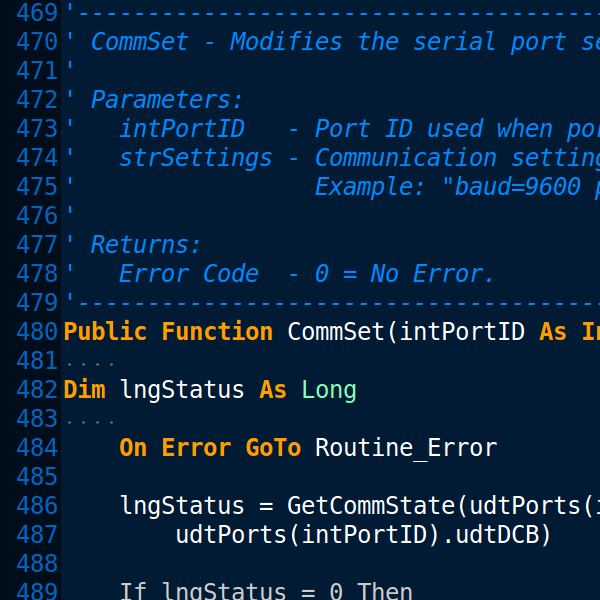Click the Dim keyword
The width and height of the screenshot is (600, 600).
tap(84, 390)
